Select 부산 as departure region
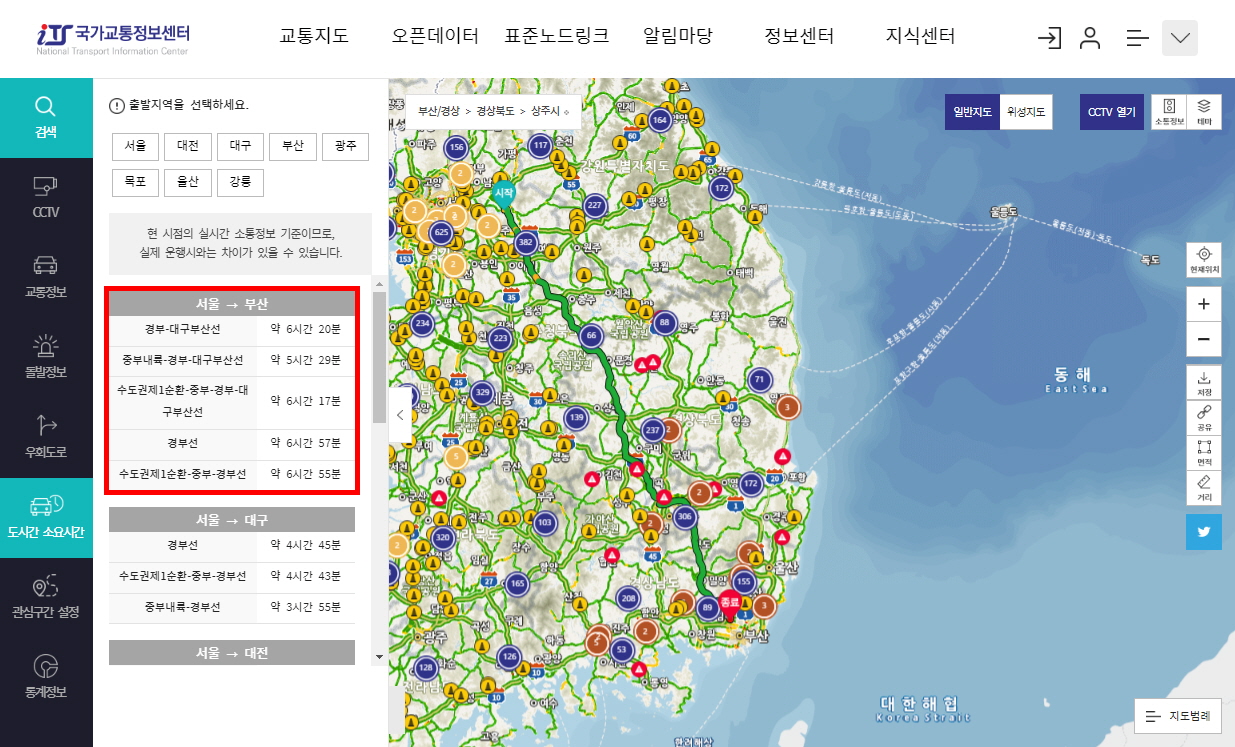This screenshot has width=1235, height=747. (293, 147)
